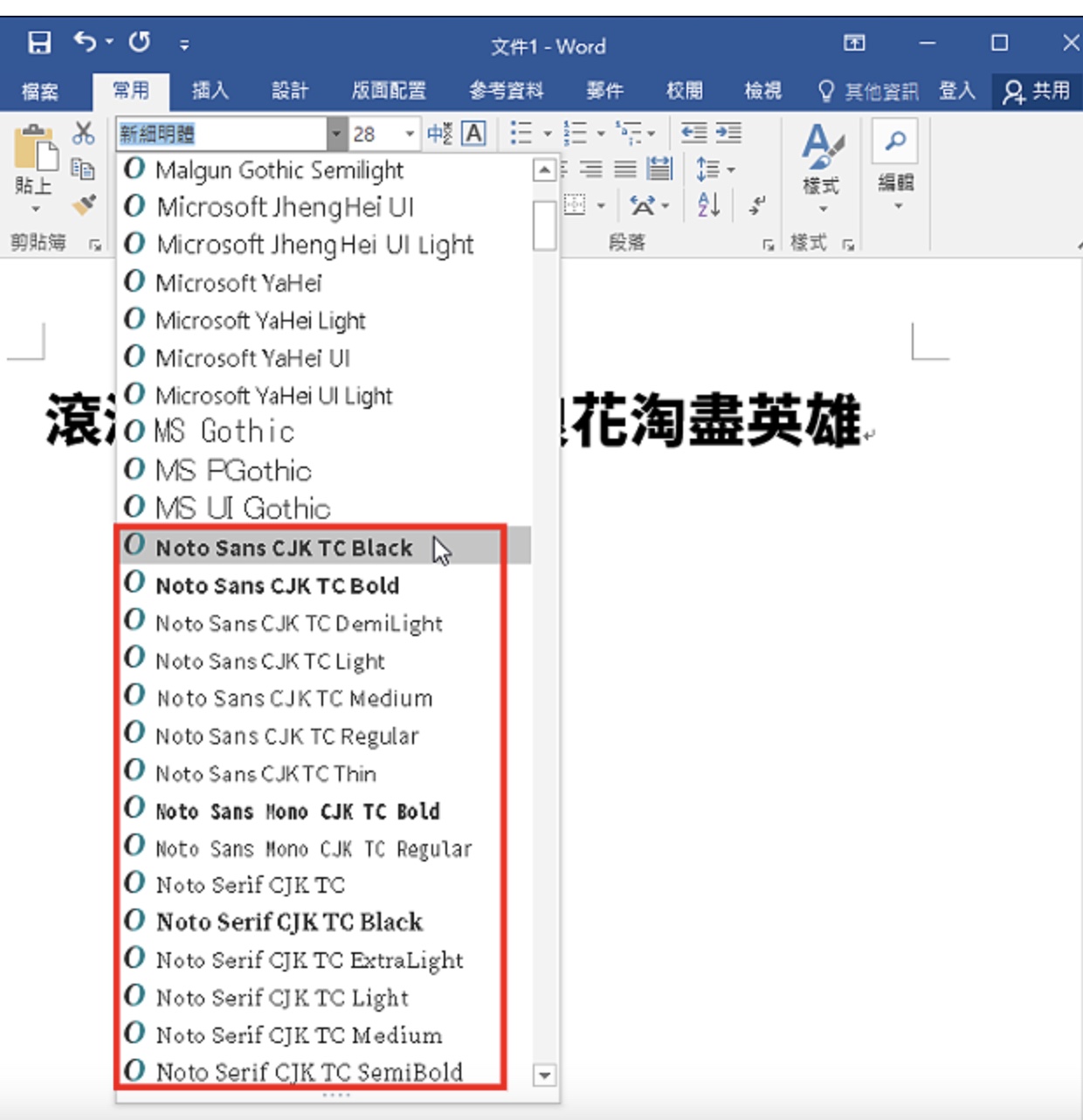The height and width of the screenshot is (1120, 1083).
Task: Click the Multilevel list icon
Action: coord(629,133)
